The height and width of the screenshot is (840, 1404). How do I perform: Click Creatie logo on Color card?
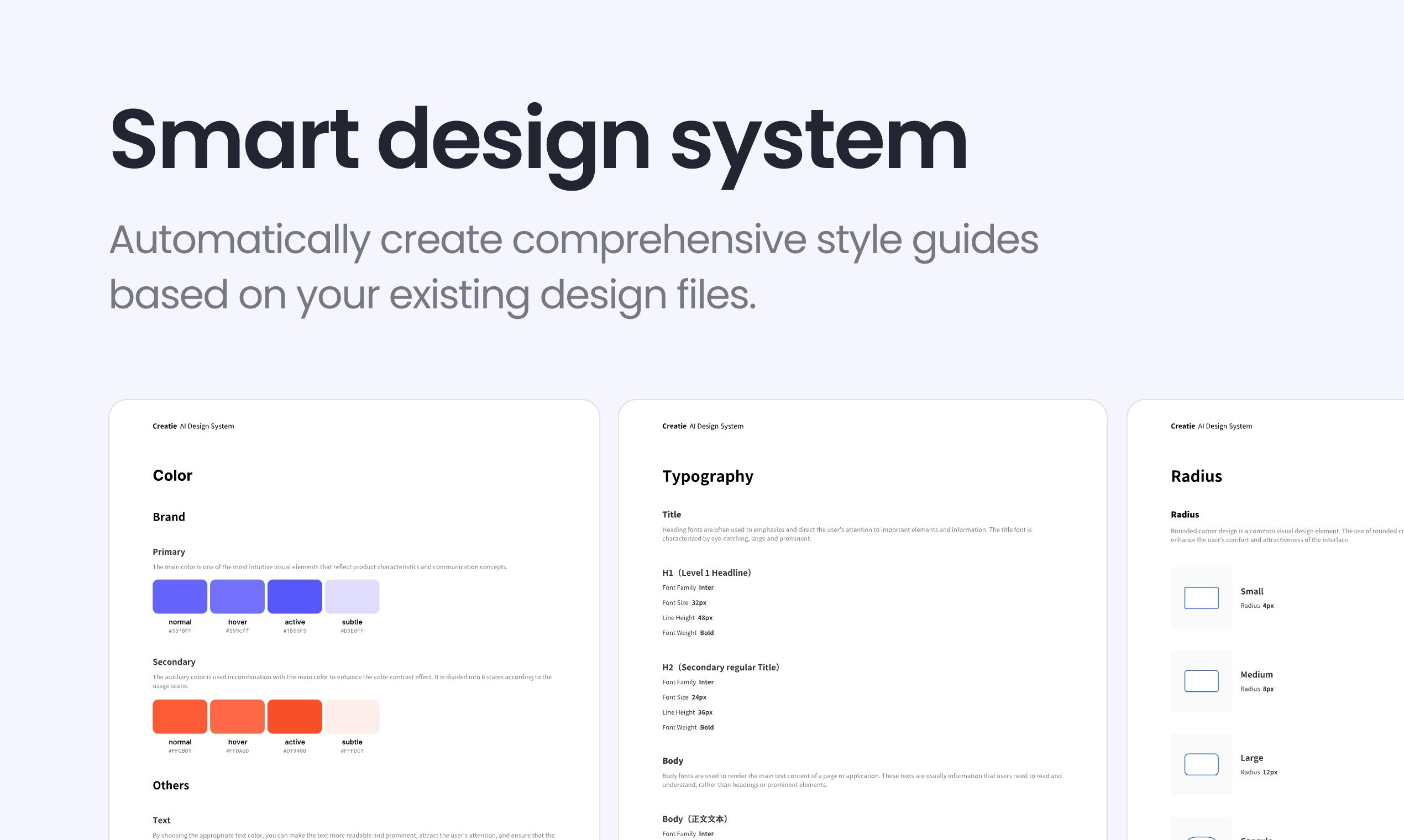point(165,426)
